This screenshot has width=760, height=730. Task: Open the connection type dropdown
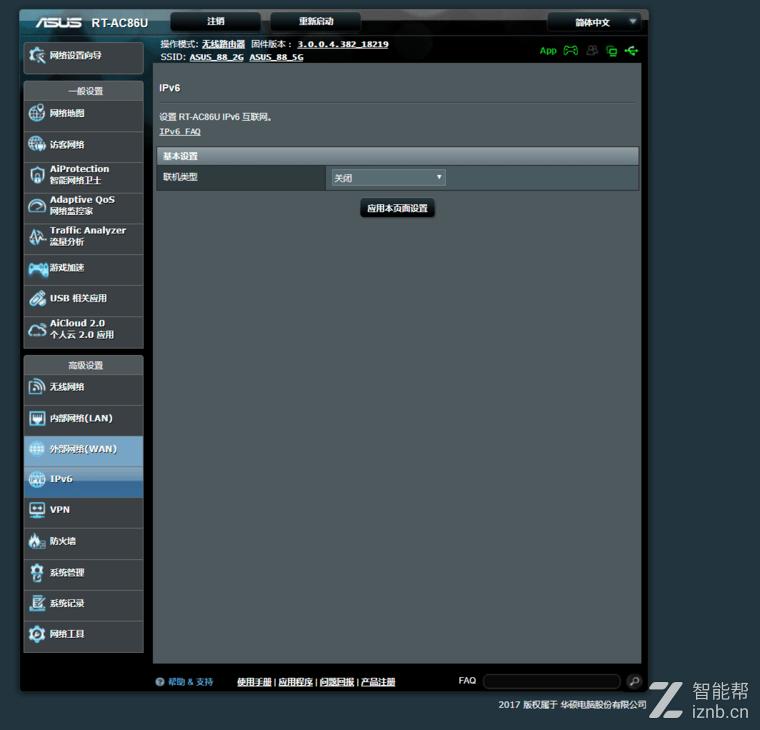pyautogui.click(x=388, y=177)
